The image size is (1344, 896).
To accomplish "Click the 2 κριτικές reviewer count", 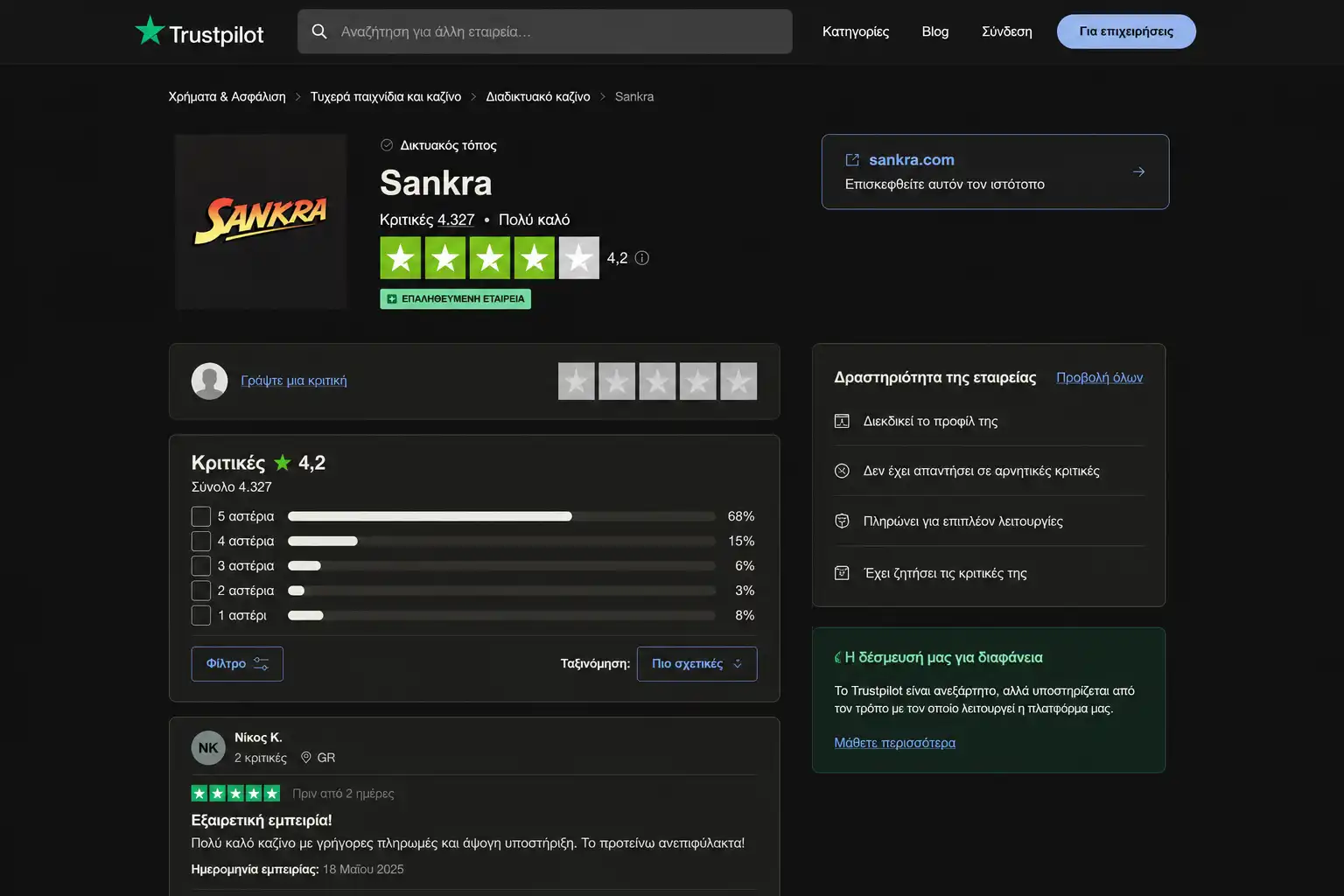I will pyautogui.click(x=261, y=758).
